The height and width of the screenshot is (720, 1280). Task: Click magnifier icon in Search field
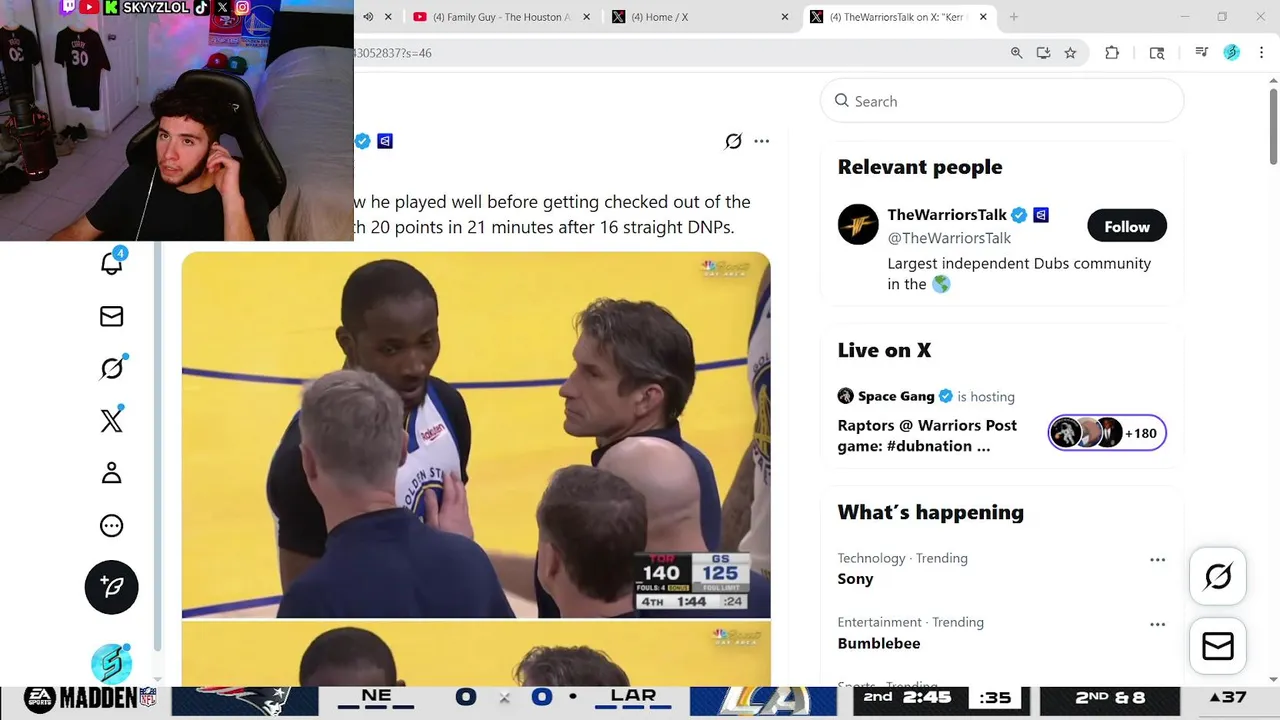tap(842, 101)
